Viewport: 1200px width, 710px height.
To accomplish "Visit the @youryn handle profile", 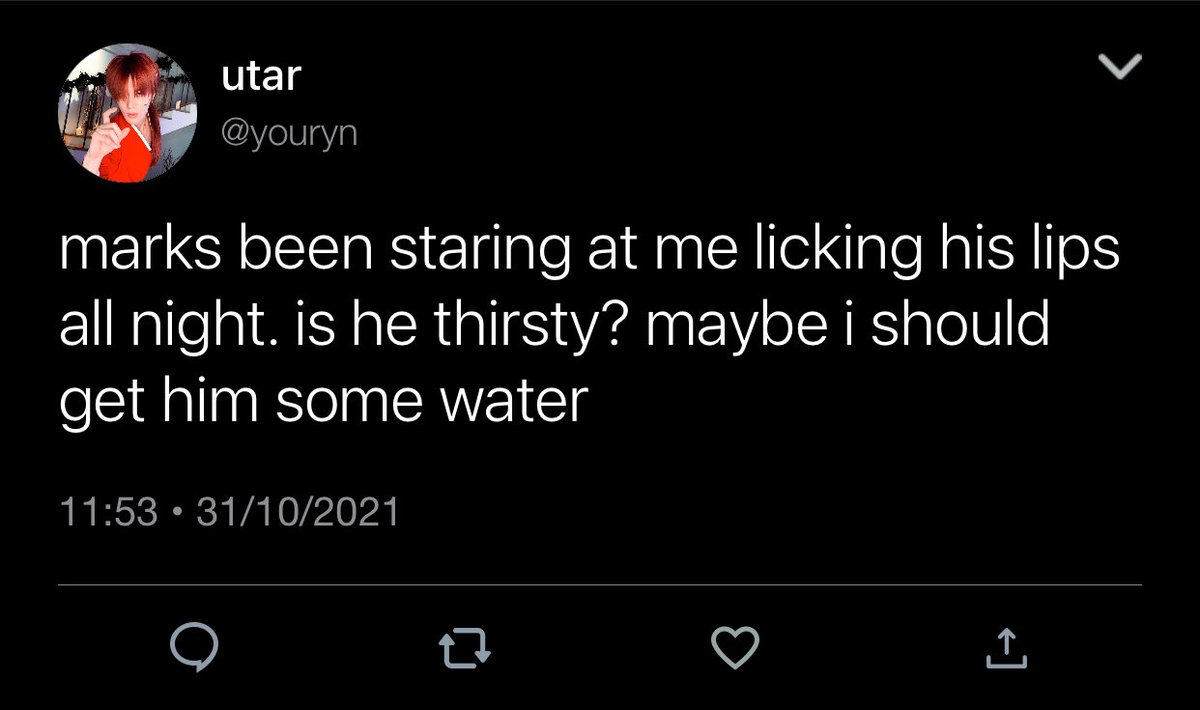I will (x=285, y=132).
